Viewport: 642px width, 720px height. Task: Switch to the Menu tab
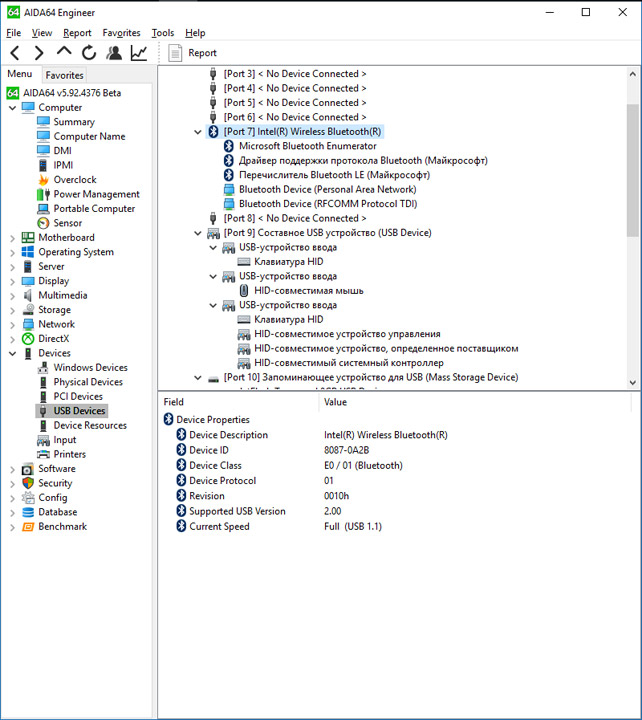point(20,74)
